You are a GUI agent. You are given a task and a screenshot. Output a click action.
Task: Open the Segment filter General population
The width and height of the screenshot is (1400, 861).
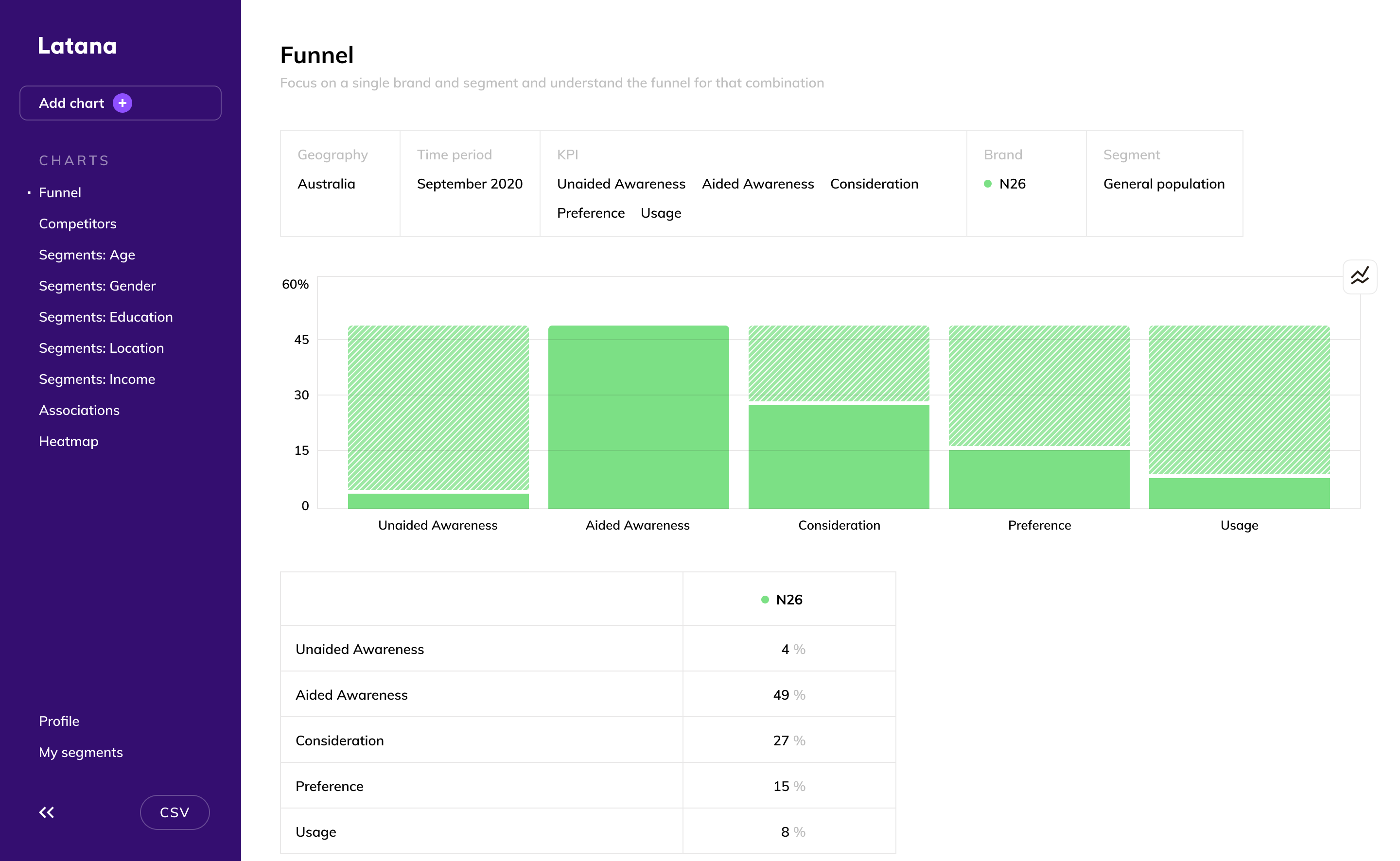coord(1163,184)
